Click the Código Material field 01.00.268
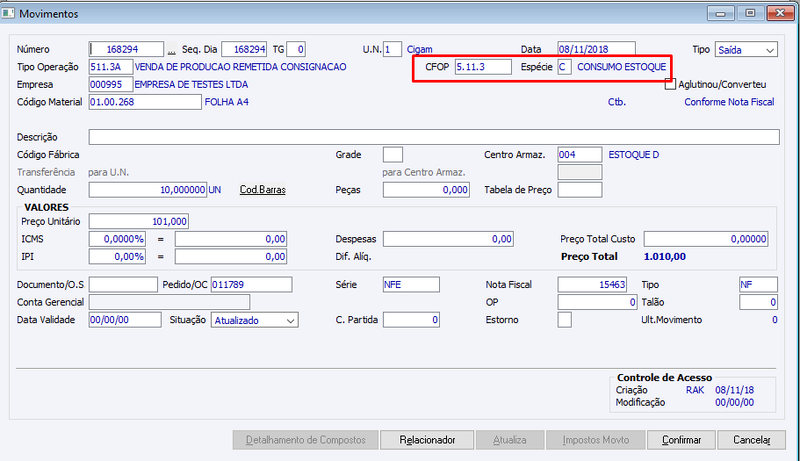The width and height of the screenshot is (800, 461). point(145,102)
